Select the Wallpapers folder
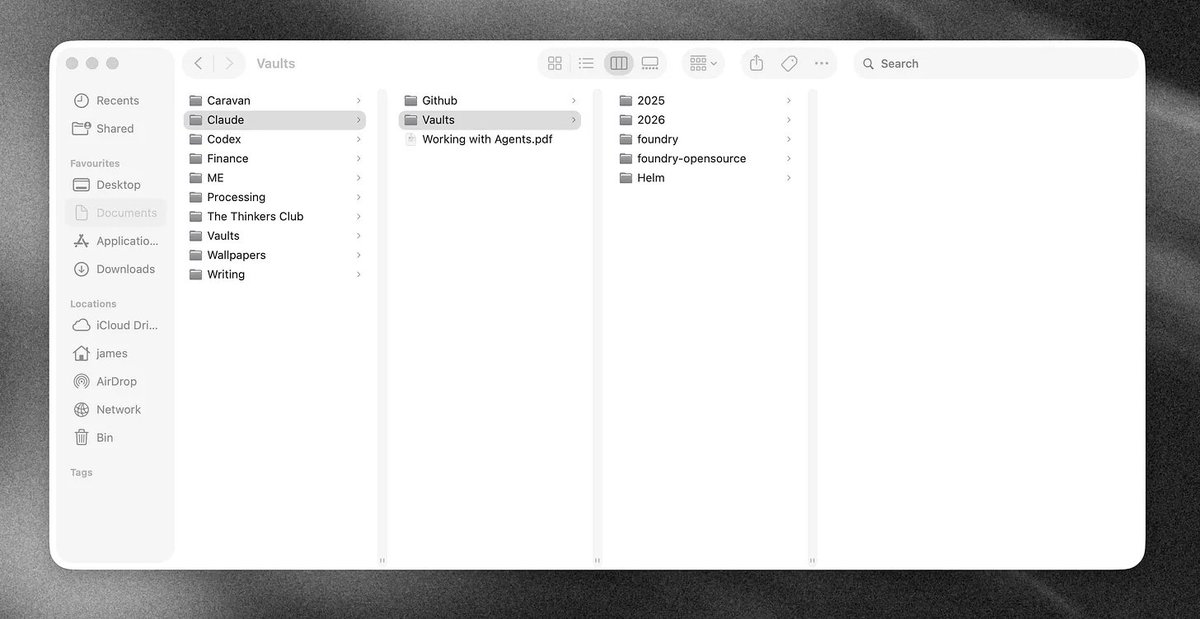The image size is (1200, 619). pyautogui.click(x=275, y=255)
